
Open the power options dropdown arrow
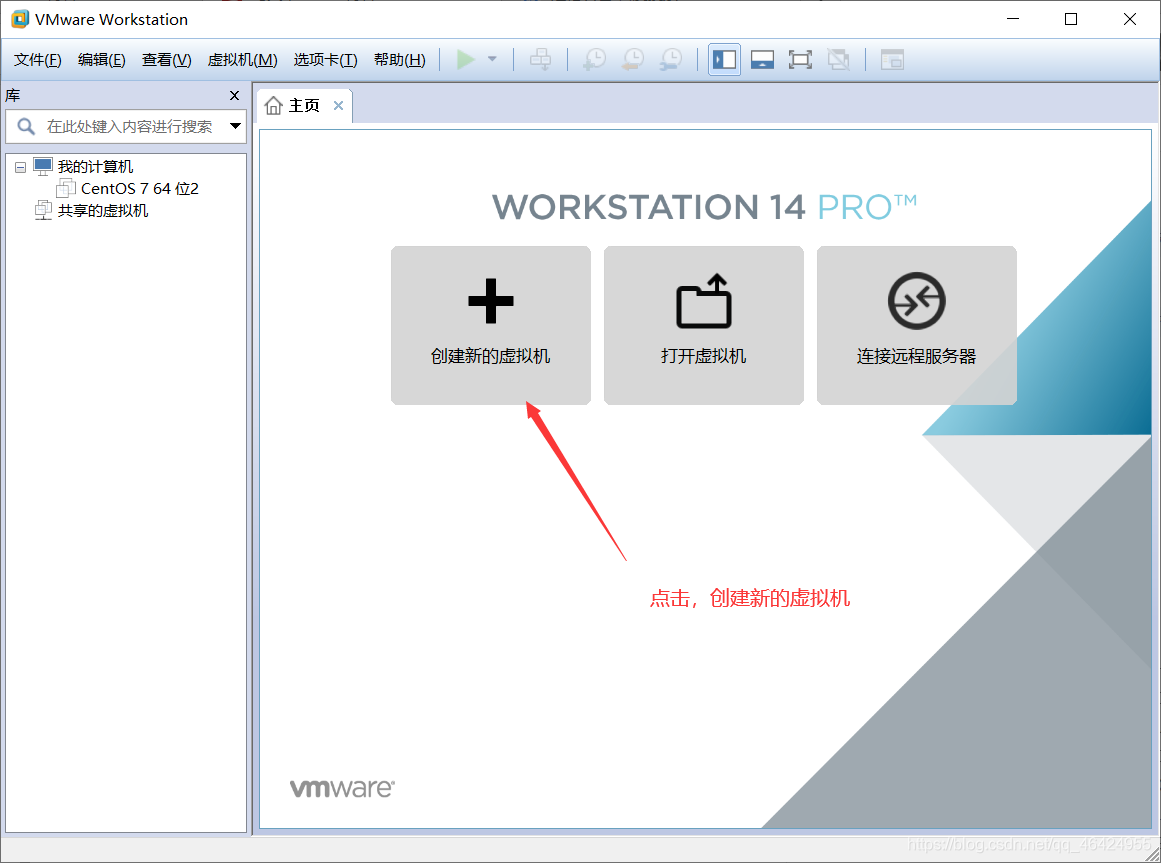492,59
